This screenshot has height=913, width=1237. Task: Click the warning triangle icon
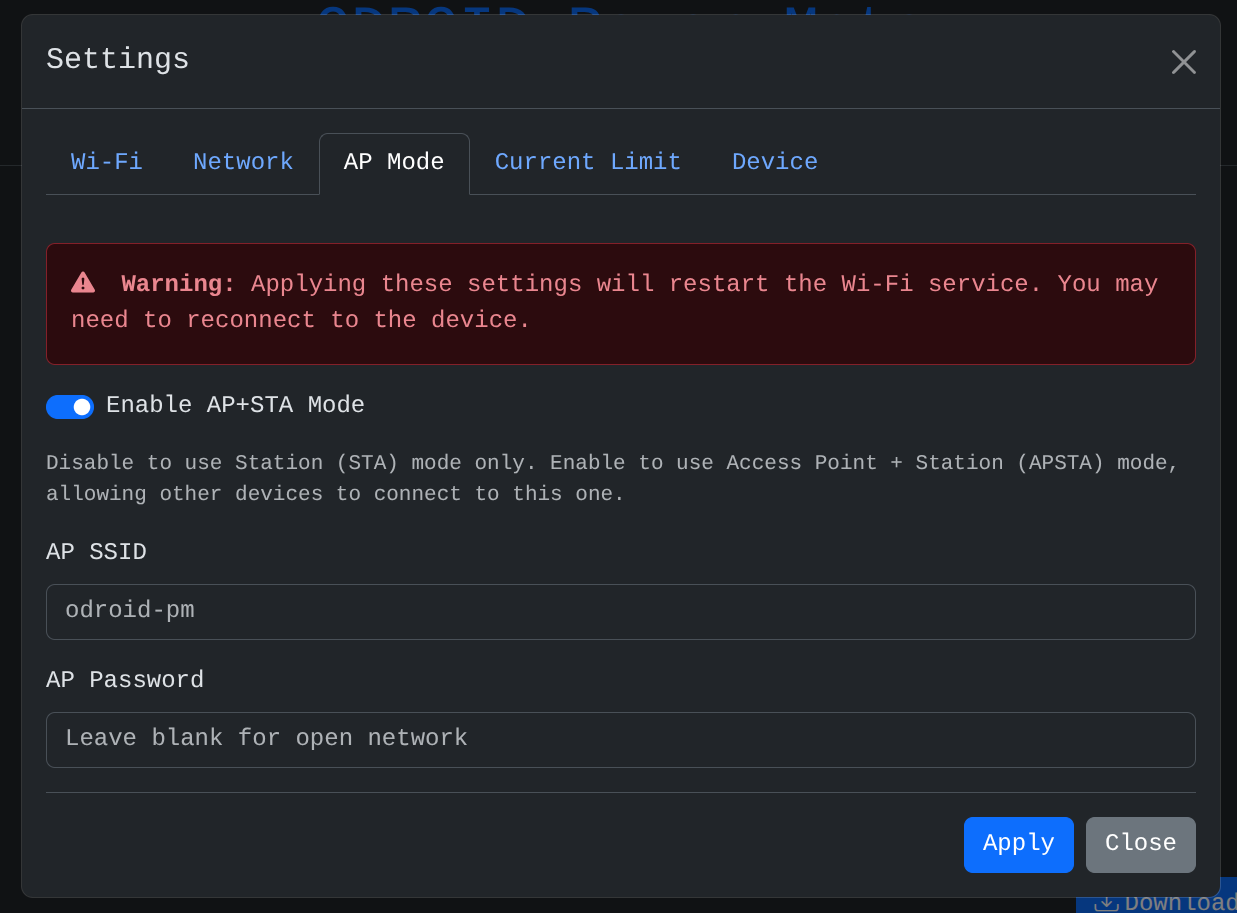tap(83, 283)
